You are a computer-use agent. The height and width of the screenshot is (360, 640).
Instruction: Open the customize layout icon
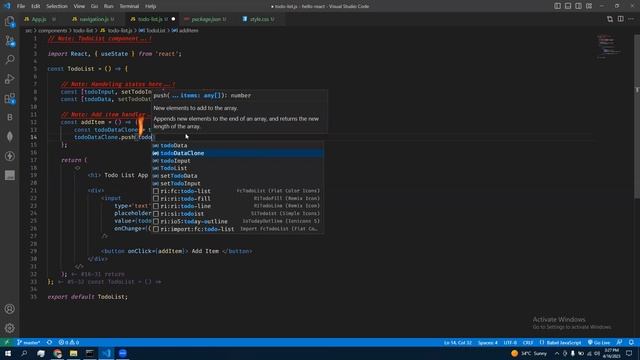coord(589,6)
